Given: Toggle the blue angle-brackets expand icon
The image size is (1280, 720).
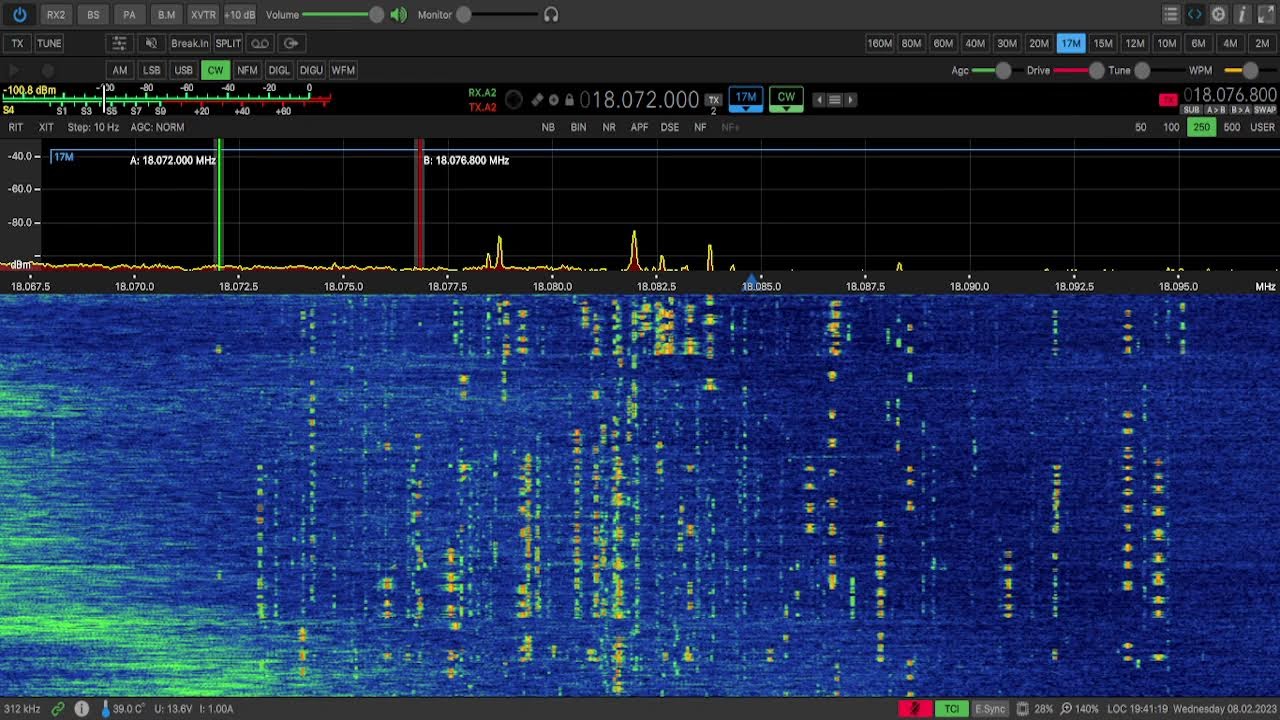Looking at the screenshot, I should pos(1195,15).
